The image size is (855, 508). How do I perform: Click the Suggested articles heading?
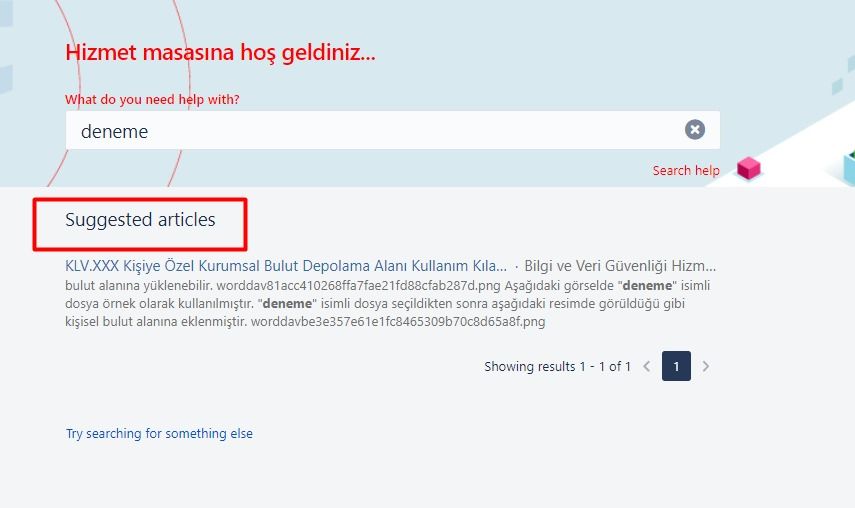coord(140,220)
